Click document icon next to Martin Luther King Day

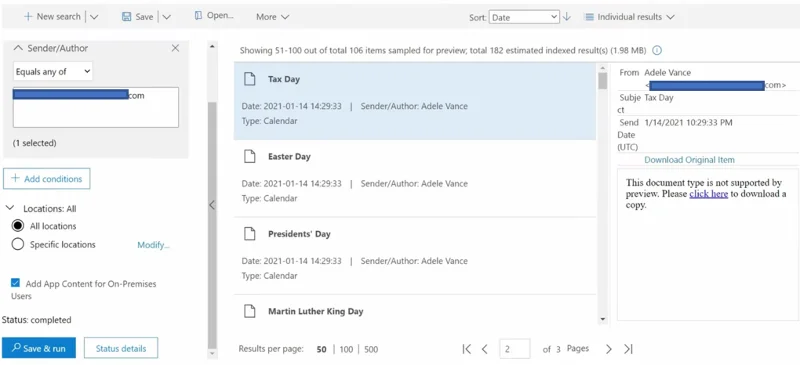pos(249,311)
